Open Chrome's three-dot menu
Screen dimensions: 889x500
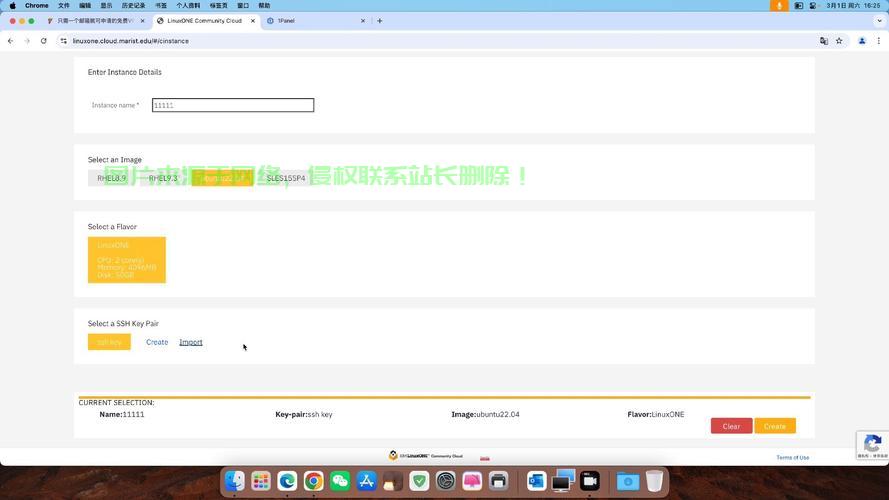tap(879, 41)
